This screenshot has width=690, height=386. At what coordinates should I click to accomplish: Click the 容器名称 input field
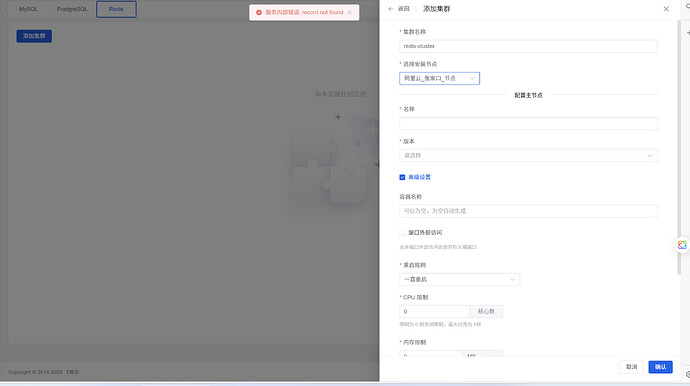click(x=528, y=211)
